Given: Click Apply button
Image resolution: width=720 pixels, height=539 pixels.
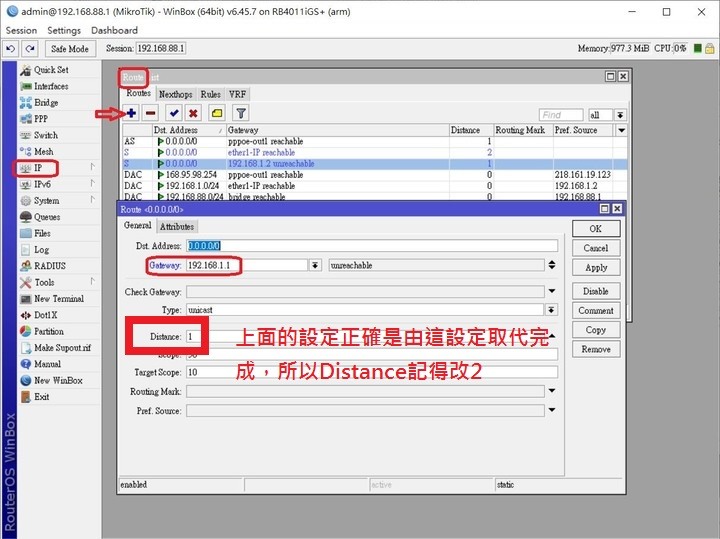Looking at the screenshot, I should (596, 268).
